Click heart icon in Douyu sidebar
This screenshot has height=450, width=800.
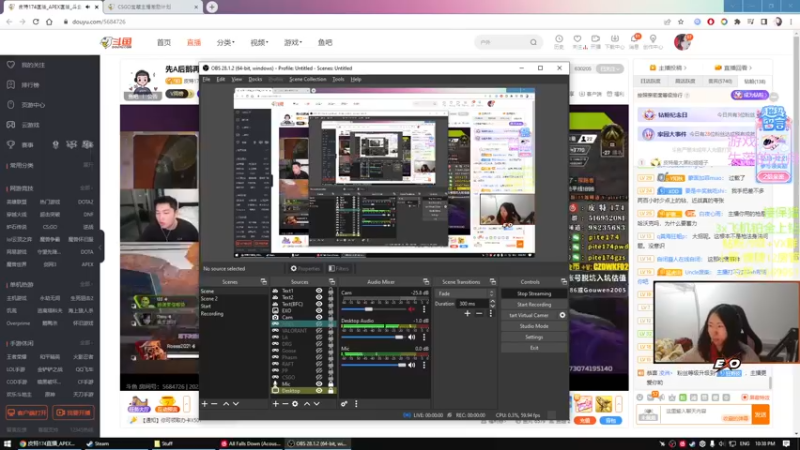(x=11, y=65)
